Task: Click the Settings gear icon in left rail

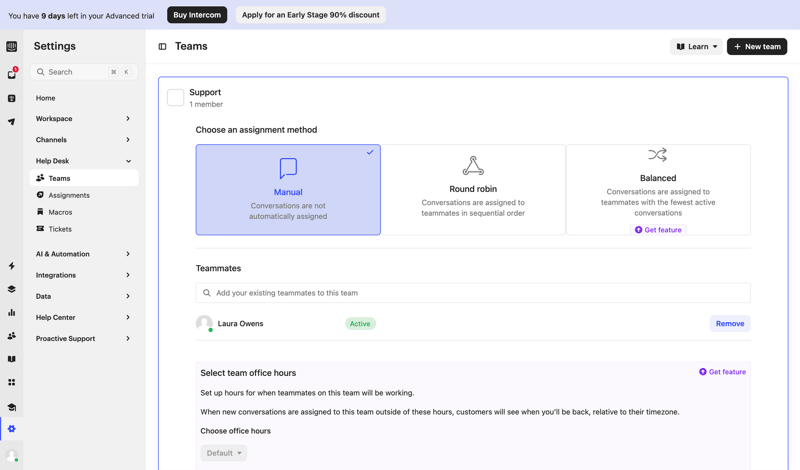Action: 11,429
